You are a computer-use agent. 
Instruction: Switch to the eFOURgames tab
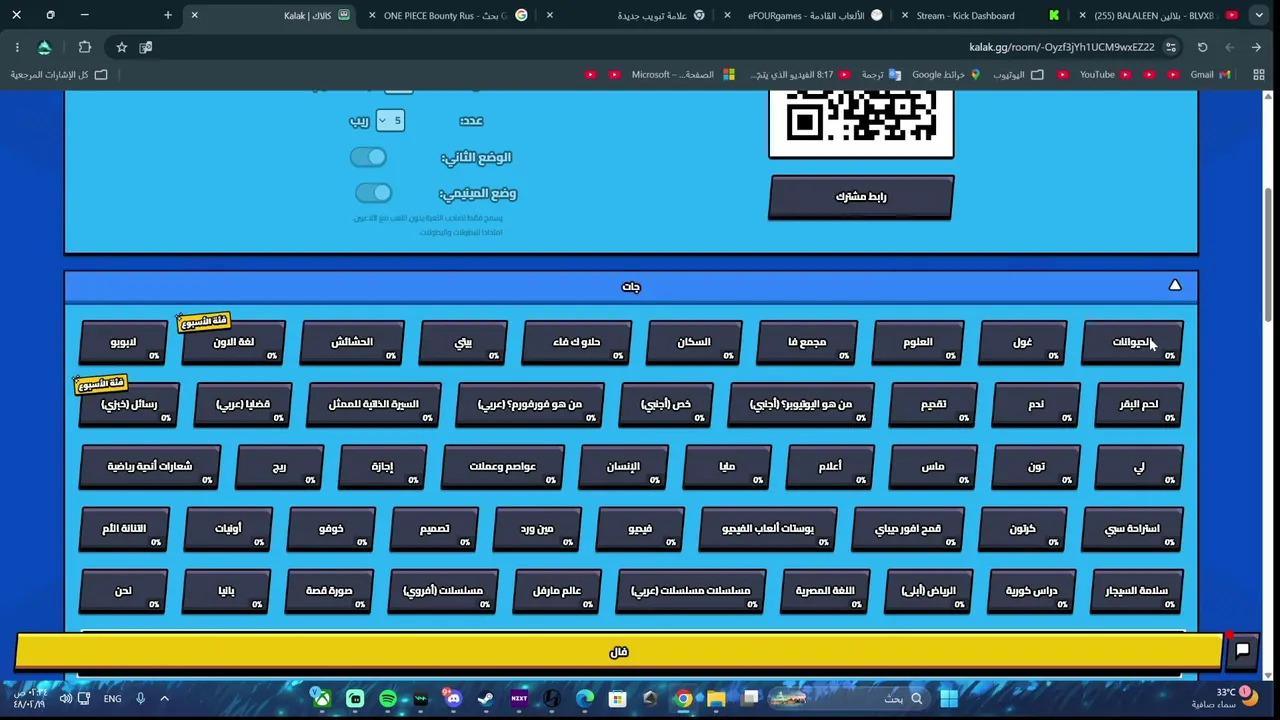pyautogui.click(x=806, y=15)
